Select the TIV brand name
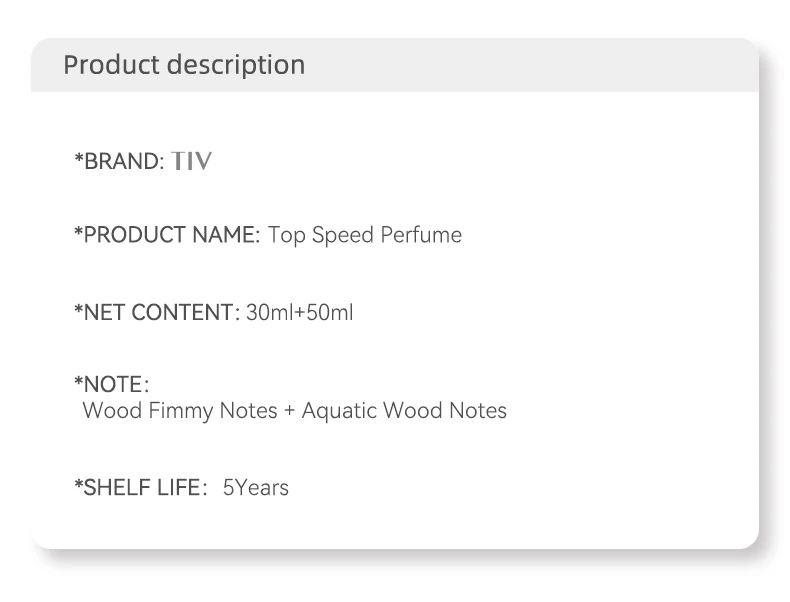 (192, 161)
